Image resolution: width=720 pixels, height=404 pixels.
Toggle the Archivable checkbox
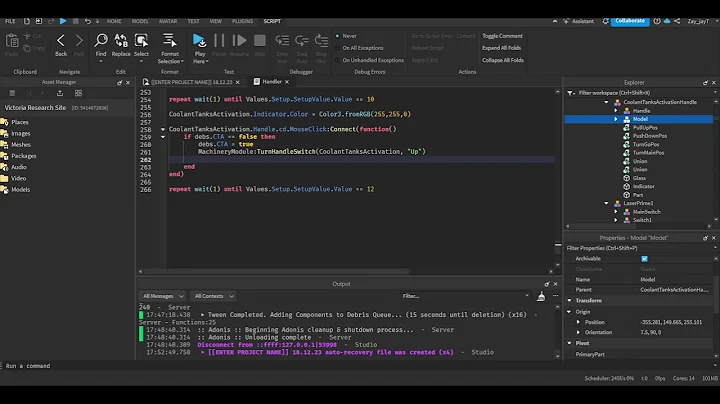coord(644,259)
